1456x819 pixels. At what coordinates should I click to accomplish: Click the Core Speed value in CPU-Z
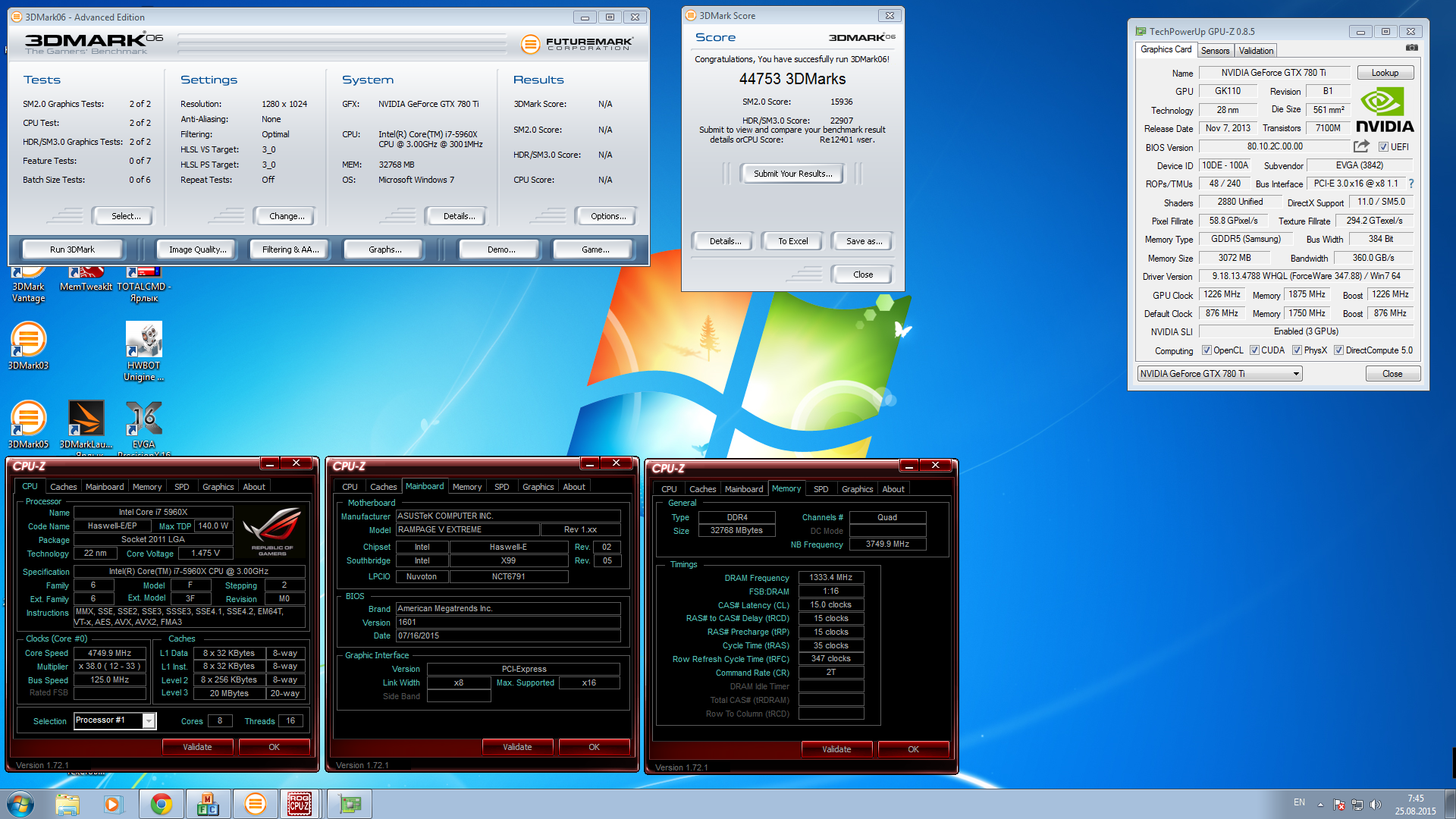pos(109,653)
